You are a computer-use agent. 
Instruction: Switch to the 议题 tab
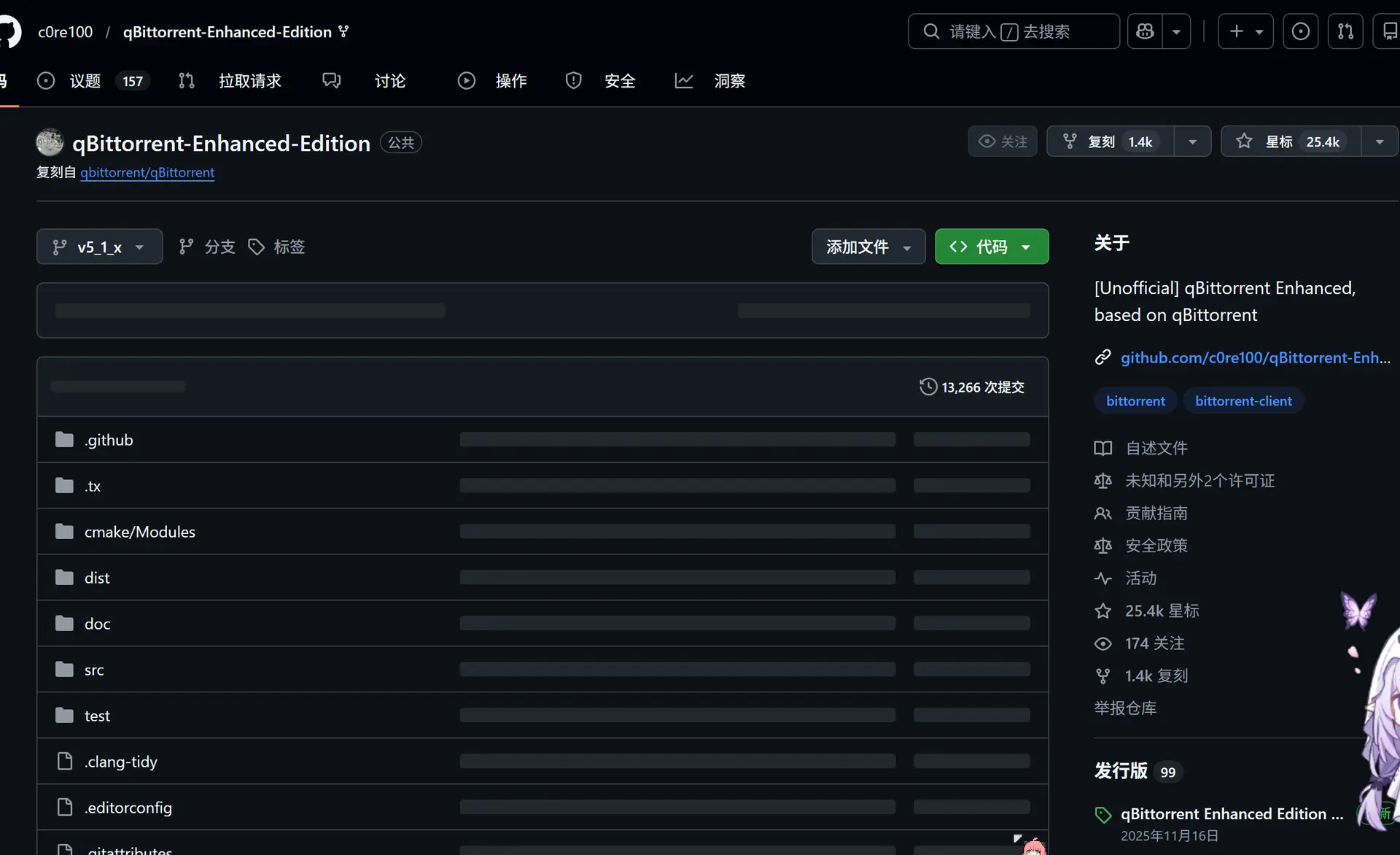click(x=93, y=81)
